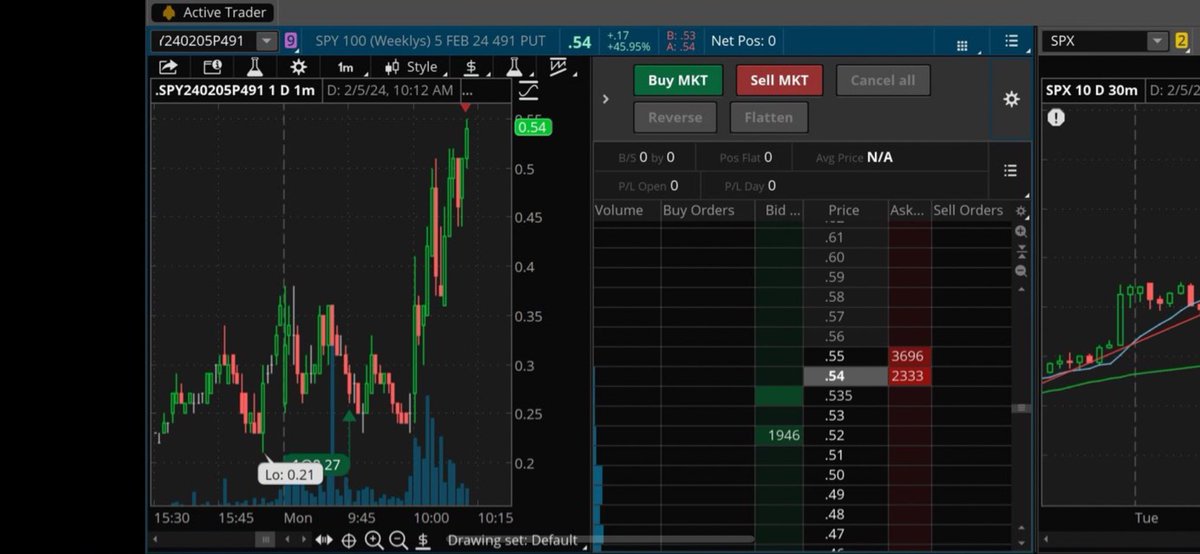Click ask size 2333 at .54

908,376
